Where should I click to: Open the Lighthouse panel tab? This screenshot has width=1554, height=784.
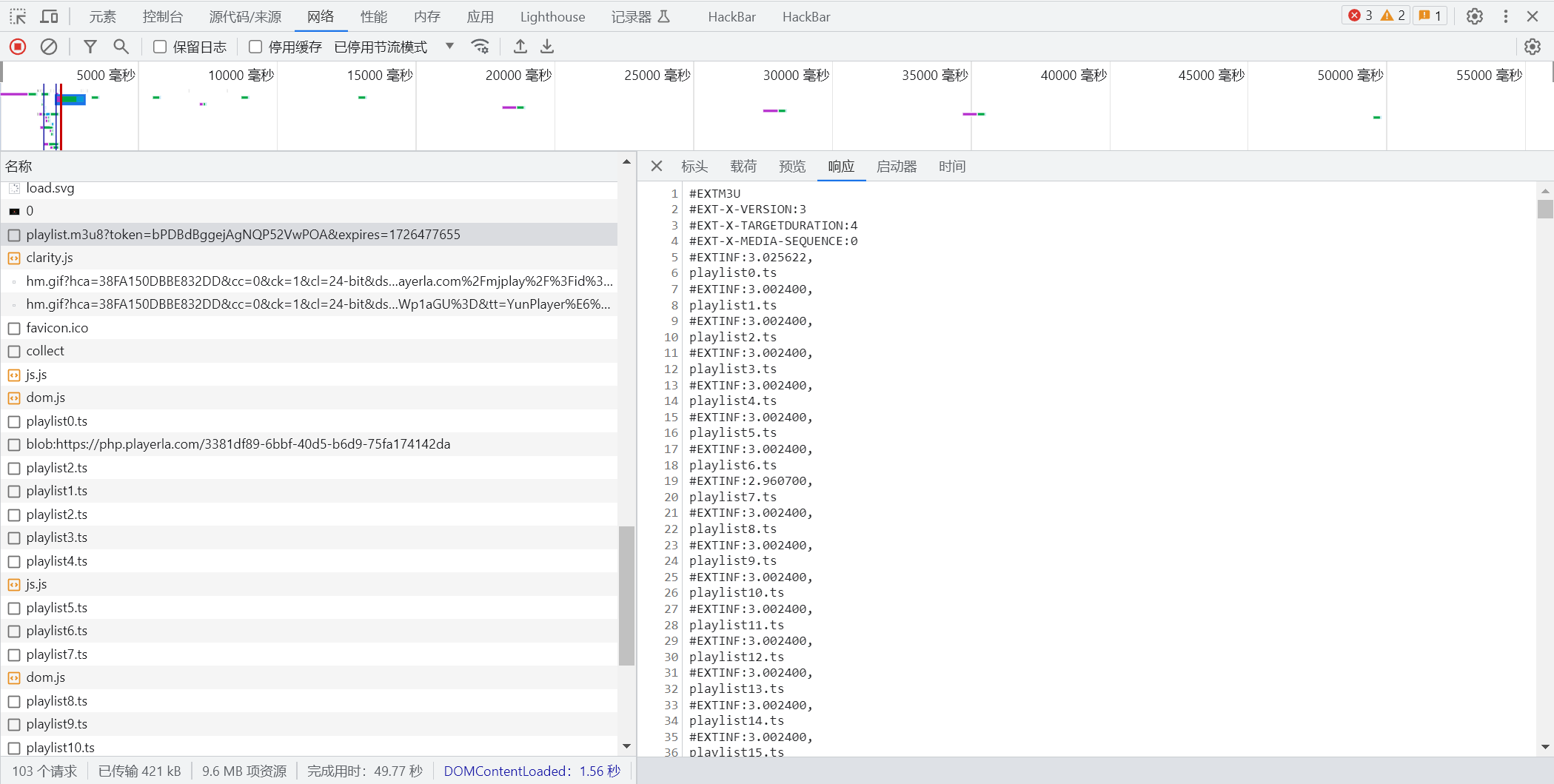click(552, 16)
